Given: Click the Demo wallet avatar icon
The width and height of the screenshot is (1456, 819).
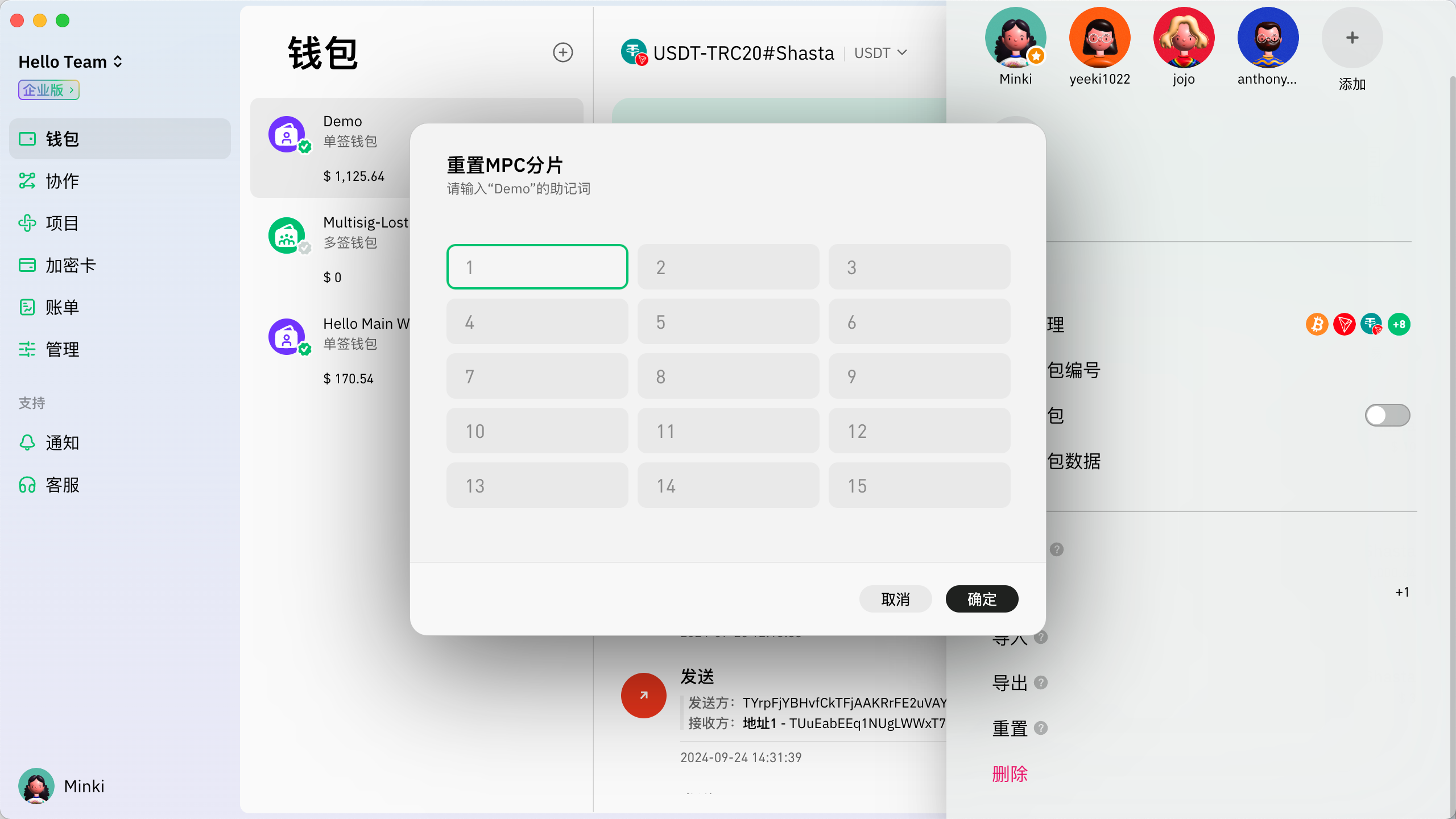Looking at the screenshot, I should coord(287,135).
